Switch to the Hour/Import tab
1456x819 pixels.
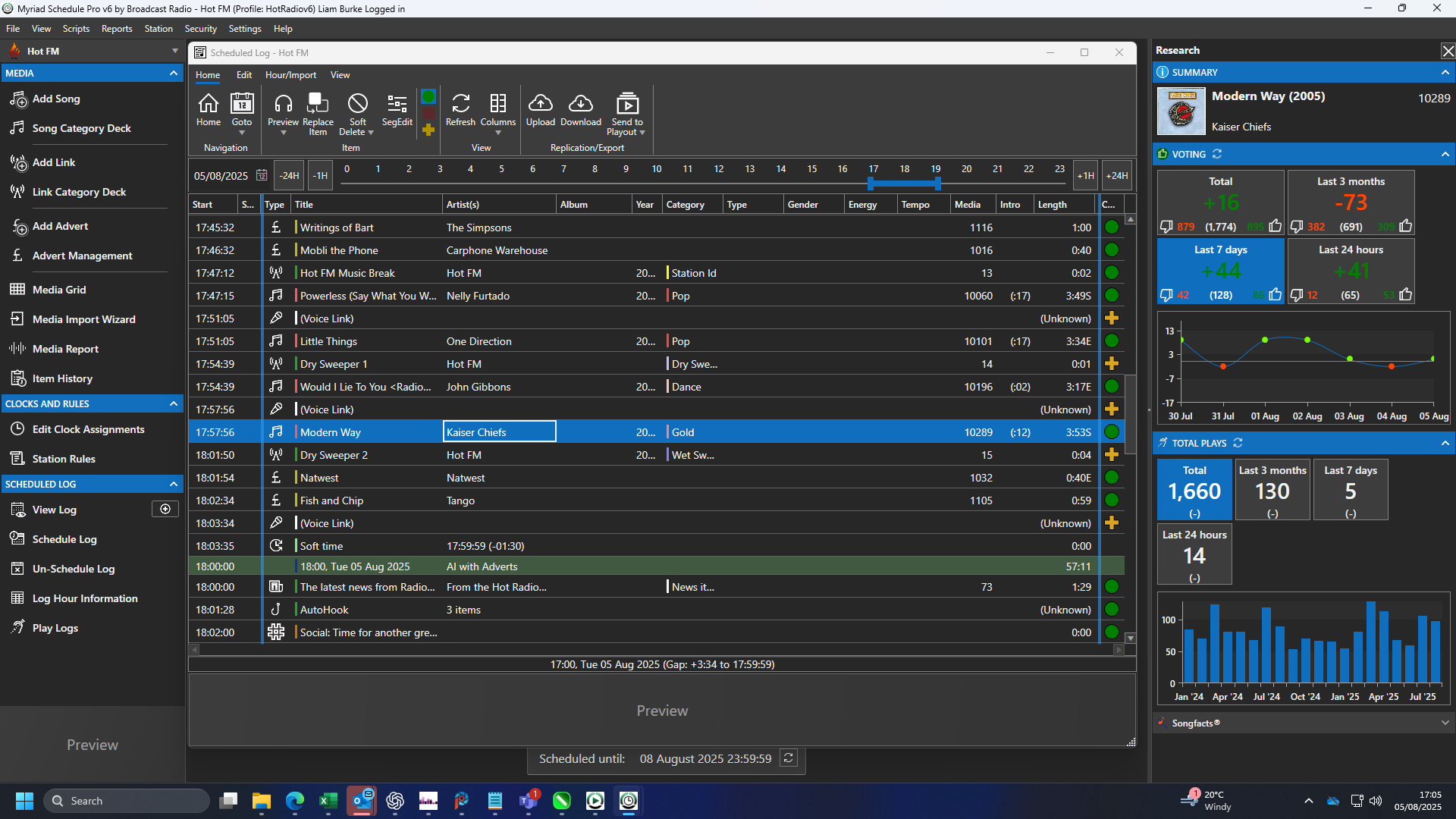(x=290, y=74)
